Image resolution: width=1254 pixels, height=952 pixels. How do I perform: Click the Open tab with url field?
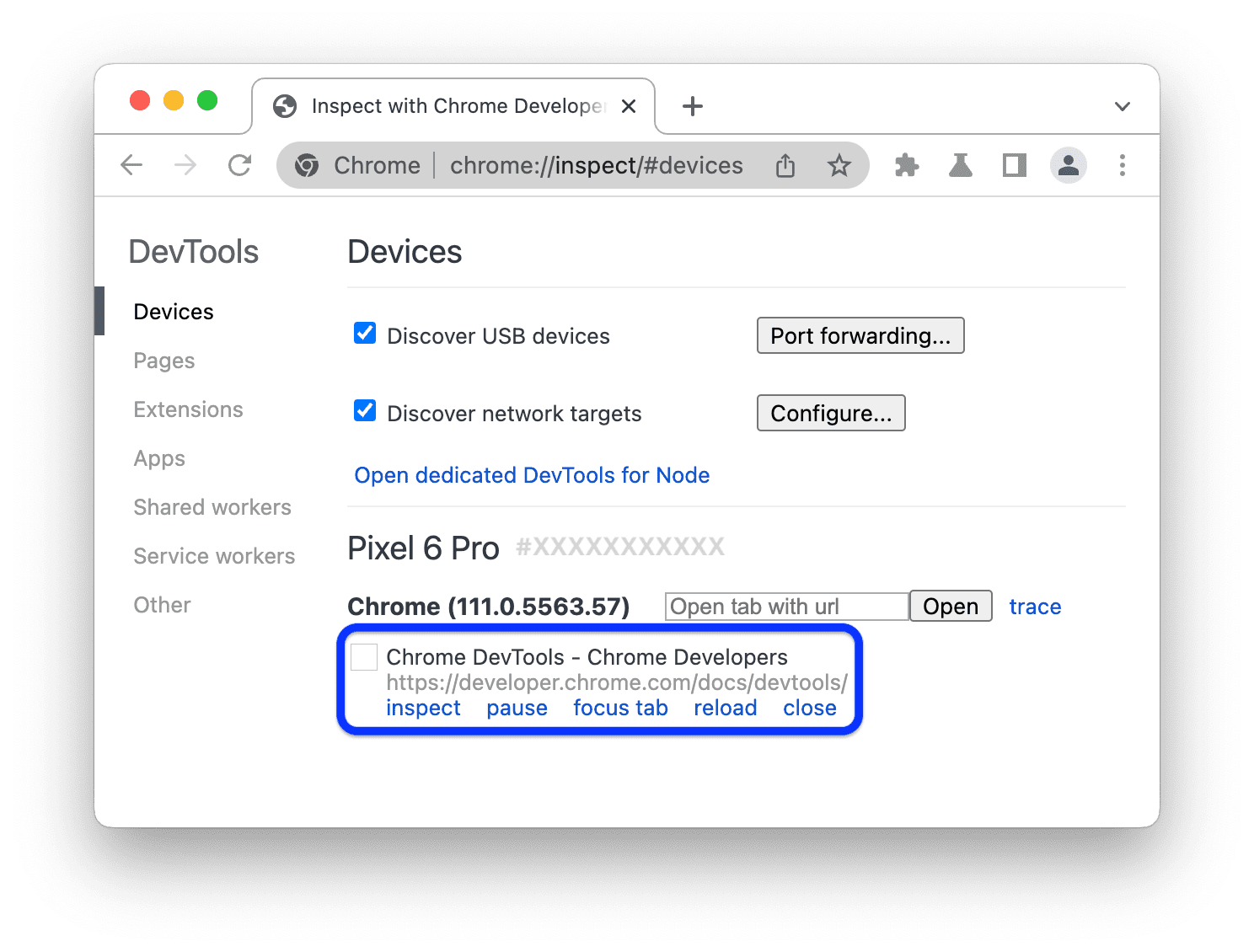[785, 606]
